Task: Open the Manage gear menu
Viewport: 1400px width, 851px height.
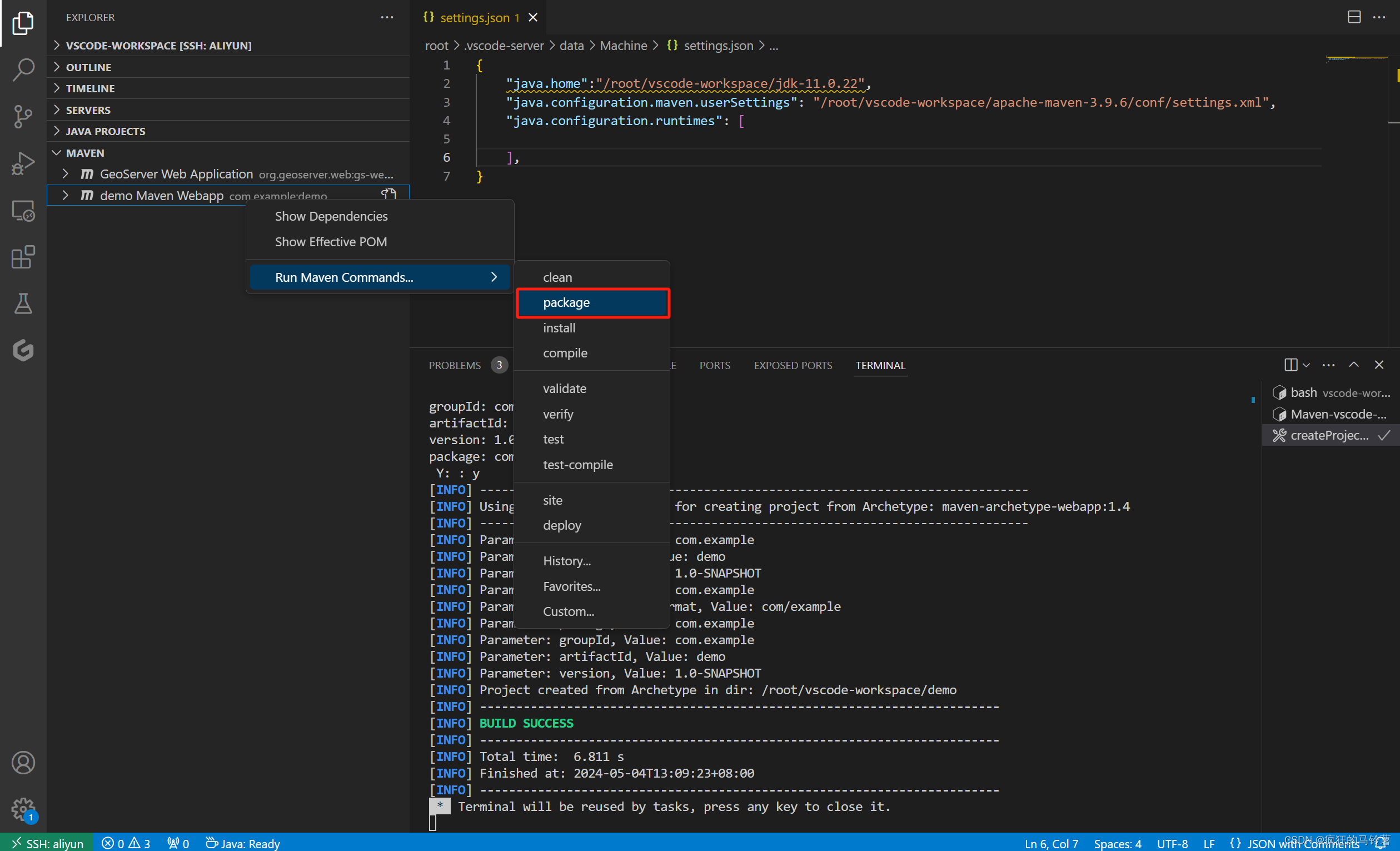Action: pos(23,808)
